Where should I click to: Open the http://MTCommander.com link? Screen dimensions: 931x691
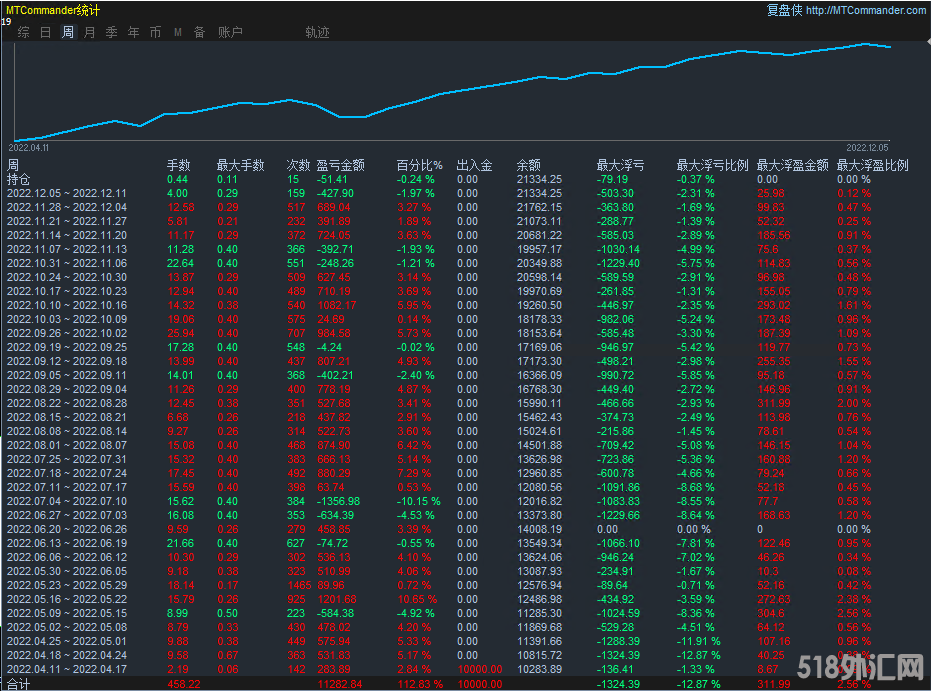[x=865, y=10]
